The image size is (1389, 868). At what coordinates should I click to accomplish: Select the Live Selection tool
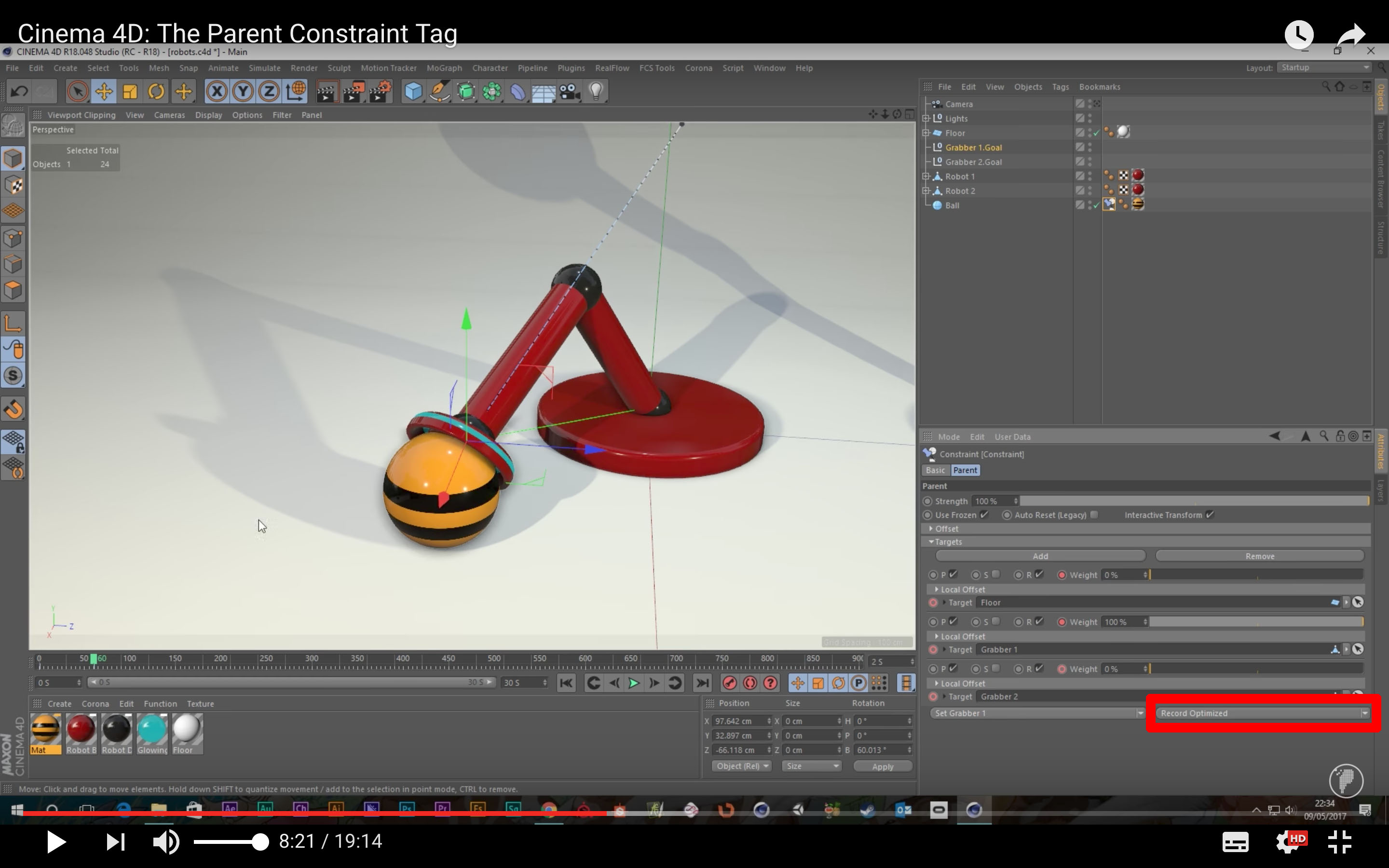[78, 91]
